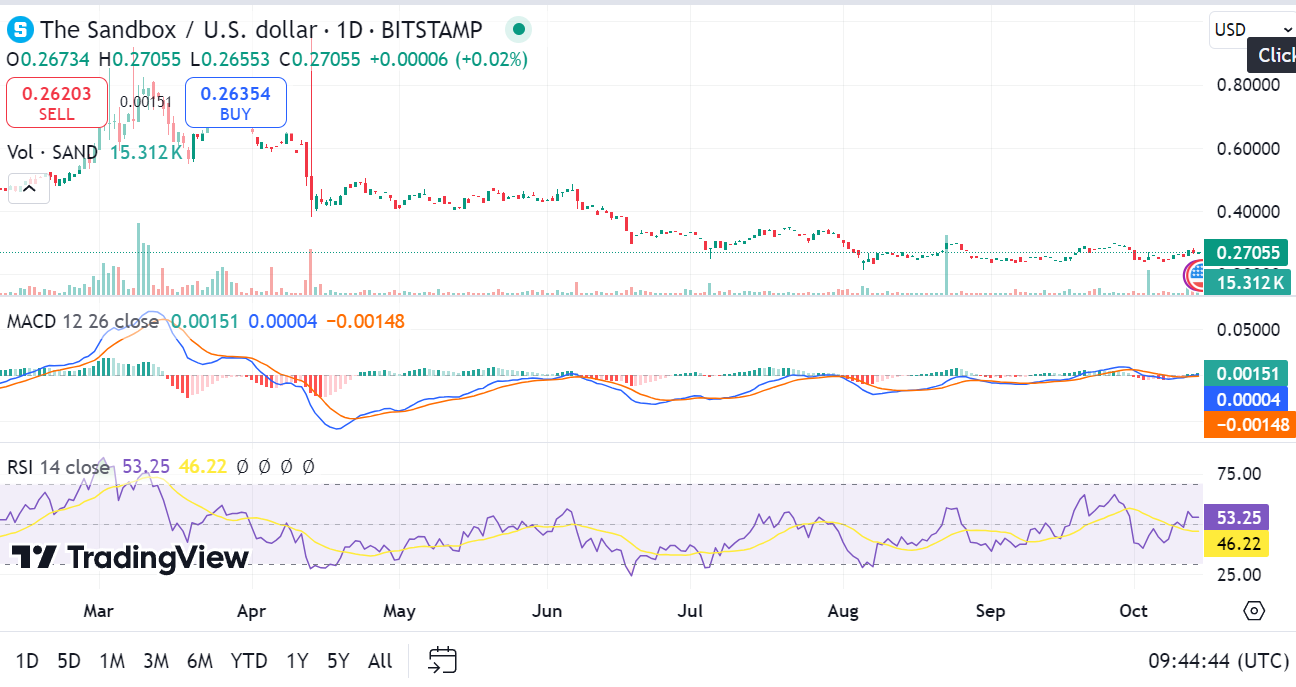
Task: Select the 6M timeframe tab
Action: click(199, 661)
